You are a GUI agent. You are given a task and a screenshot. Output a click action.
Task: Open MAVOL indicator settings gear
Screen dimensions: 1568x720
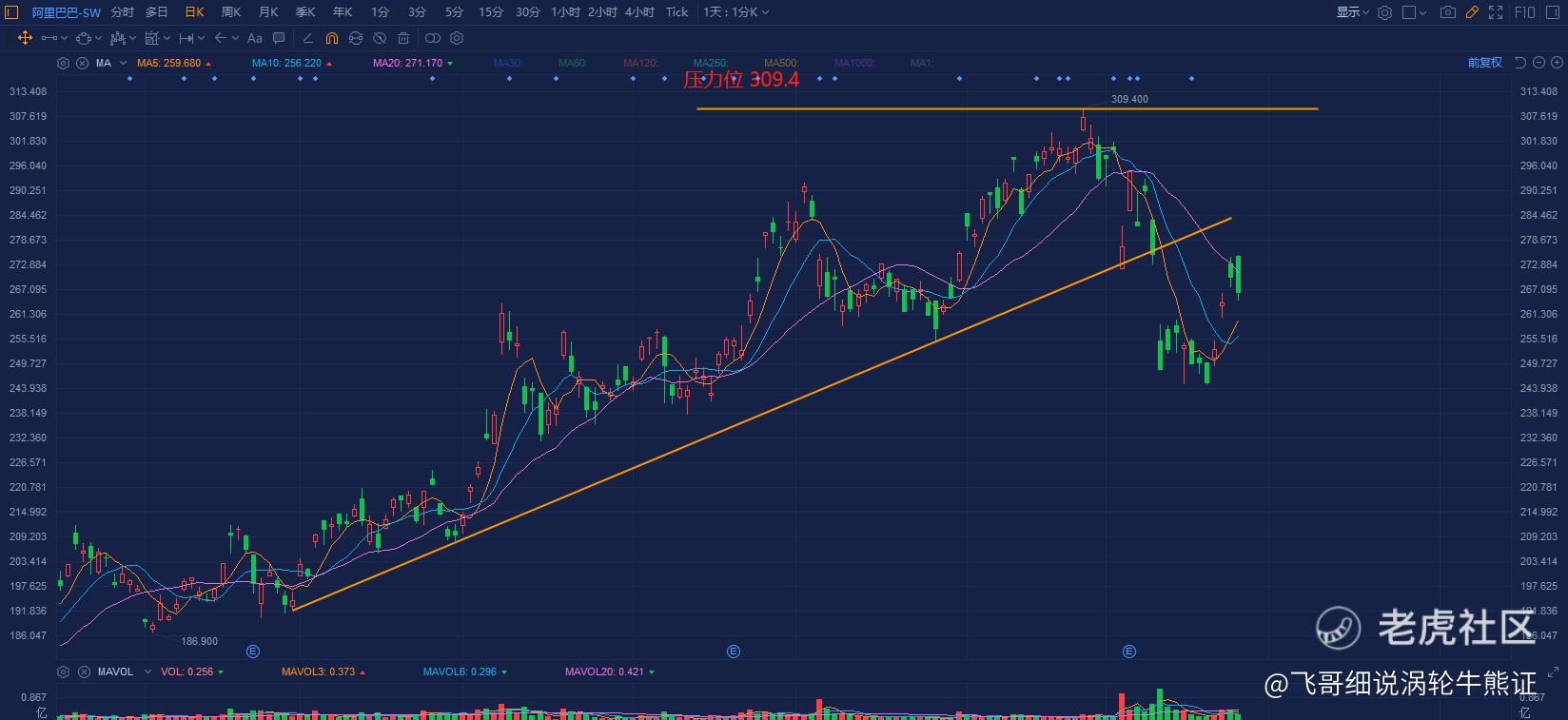tap(64, 671)
